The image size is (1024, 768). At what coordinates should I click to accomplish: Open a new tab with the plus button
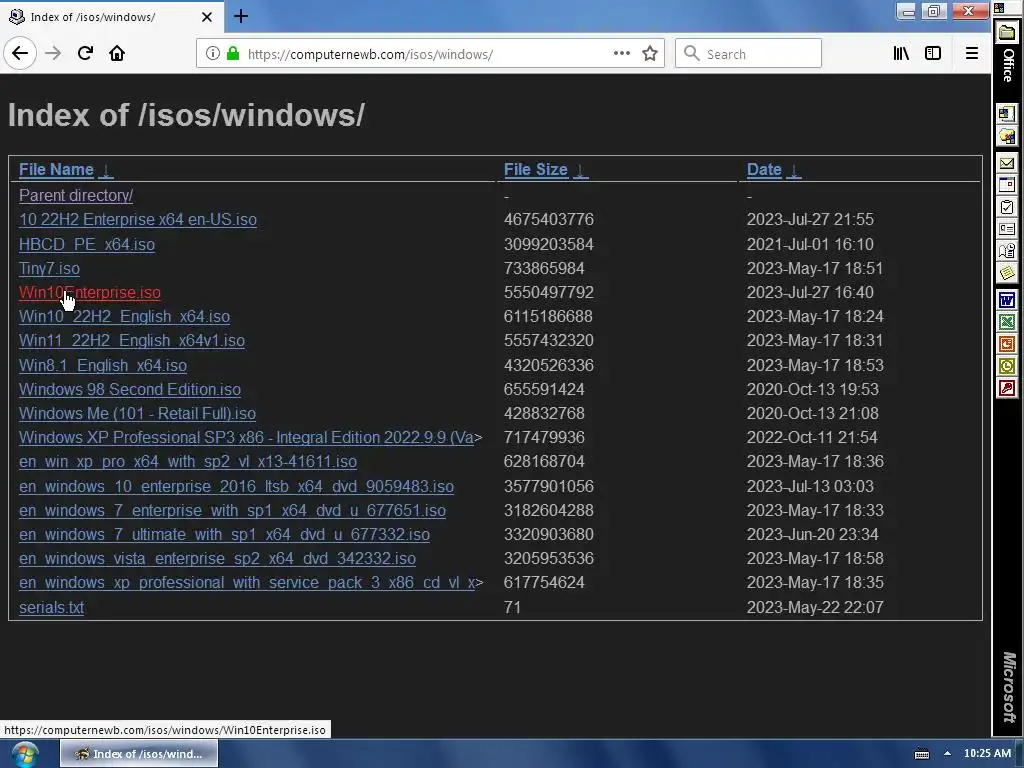[241, 16]
